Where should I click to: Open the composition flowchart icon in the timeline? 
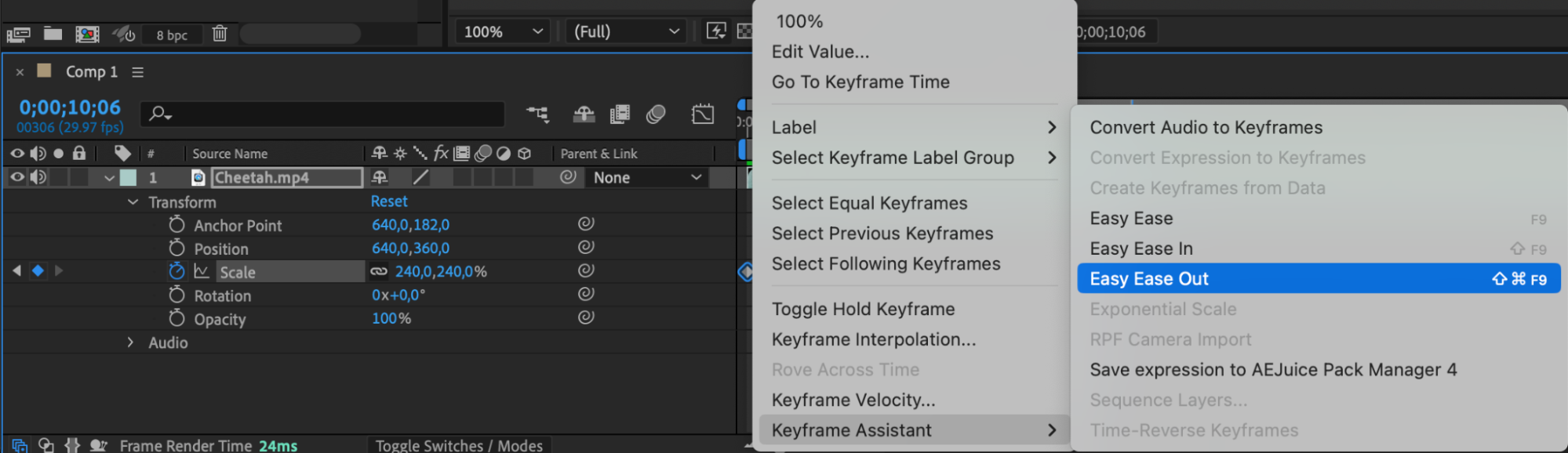[x=537, y=114]
